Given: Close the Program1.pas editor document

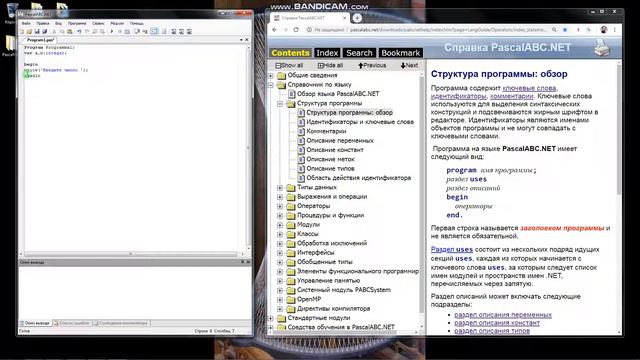Looking at the screenshot, I should (247, 40).
